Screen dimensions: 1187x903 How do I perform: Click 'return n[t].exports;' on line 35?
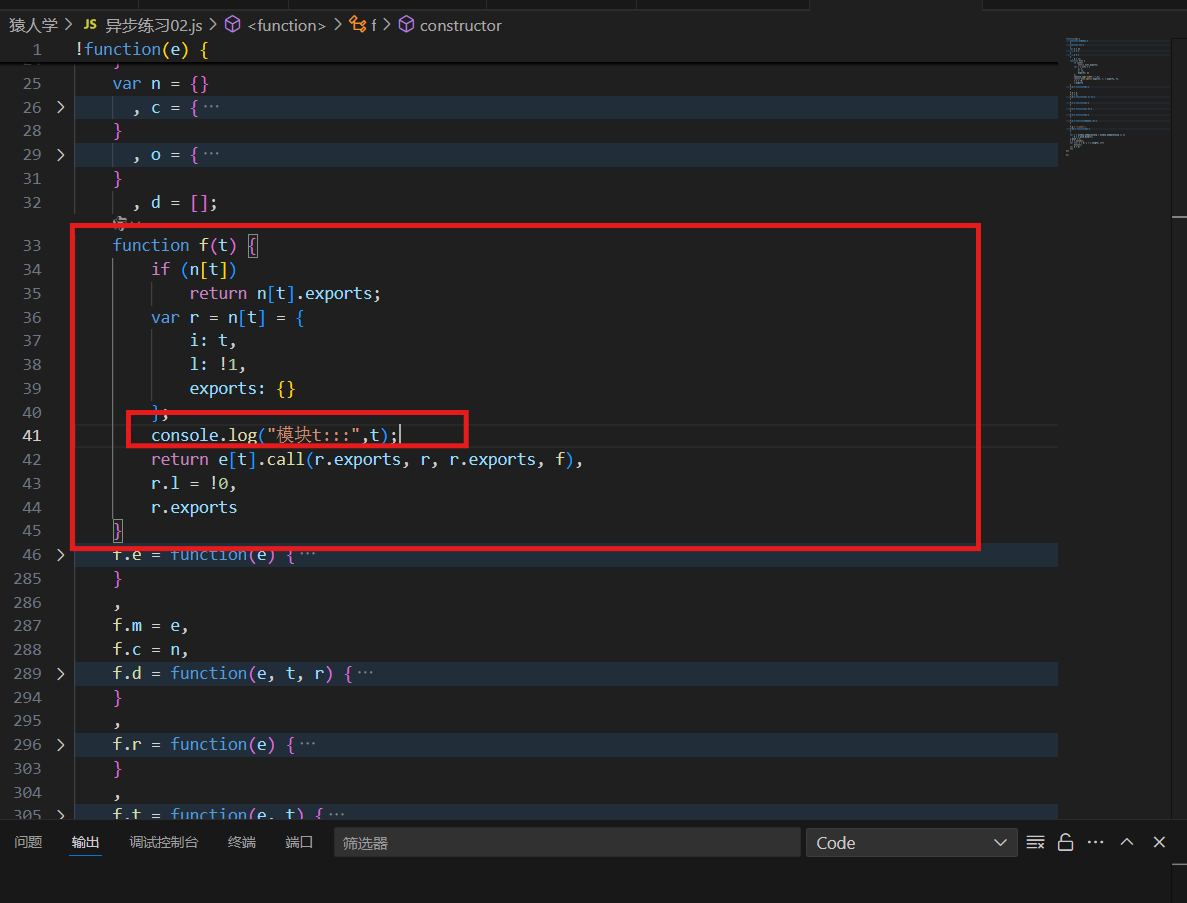tap(285, 293)
